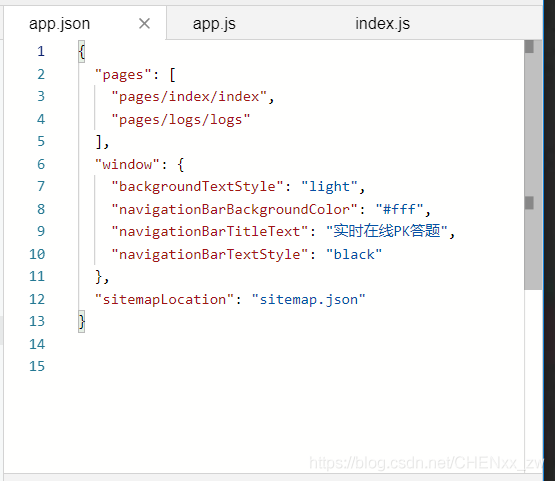
Task: Switch to the app.js tab
Action: pos(214,24)
